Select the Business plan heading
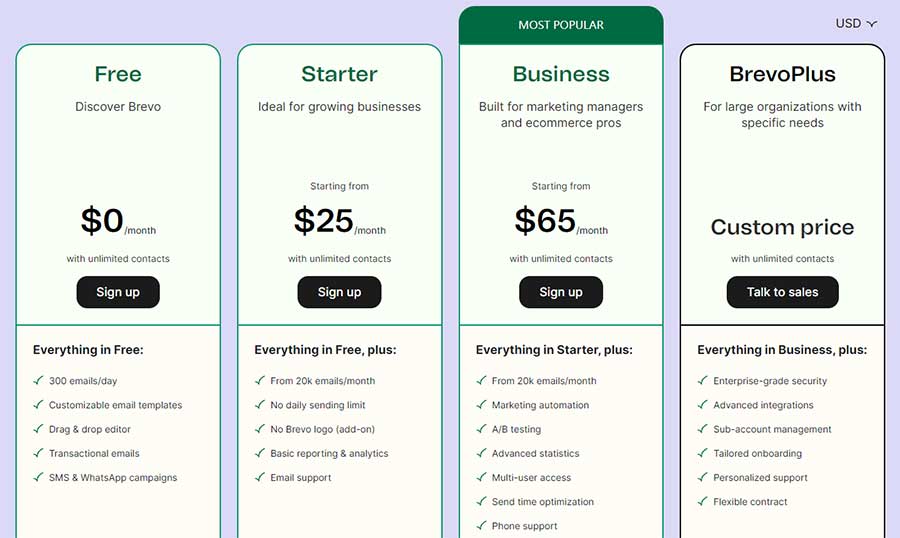Image resolution: width=900 pixels, height=538 pixels. (561, 74)
